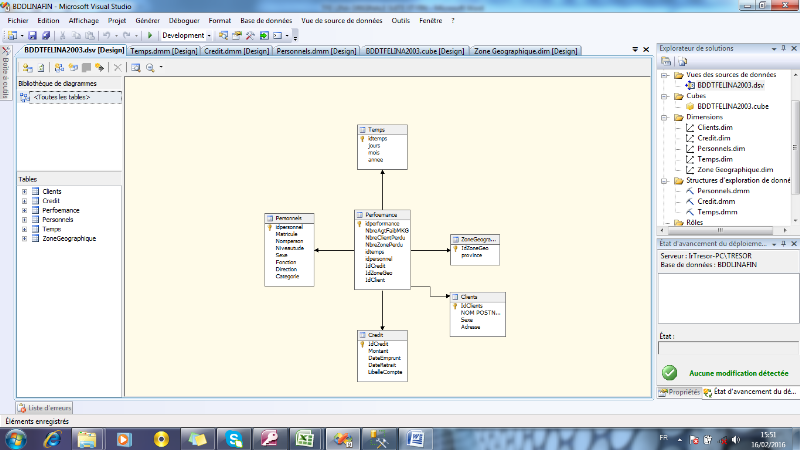
Task: Click the Undo arrow icon
Action: (106, 35)
